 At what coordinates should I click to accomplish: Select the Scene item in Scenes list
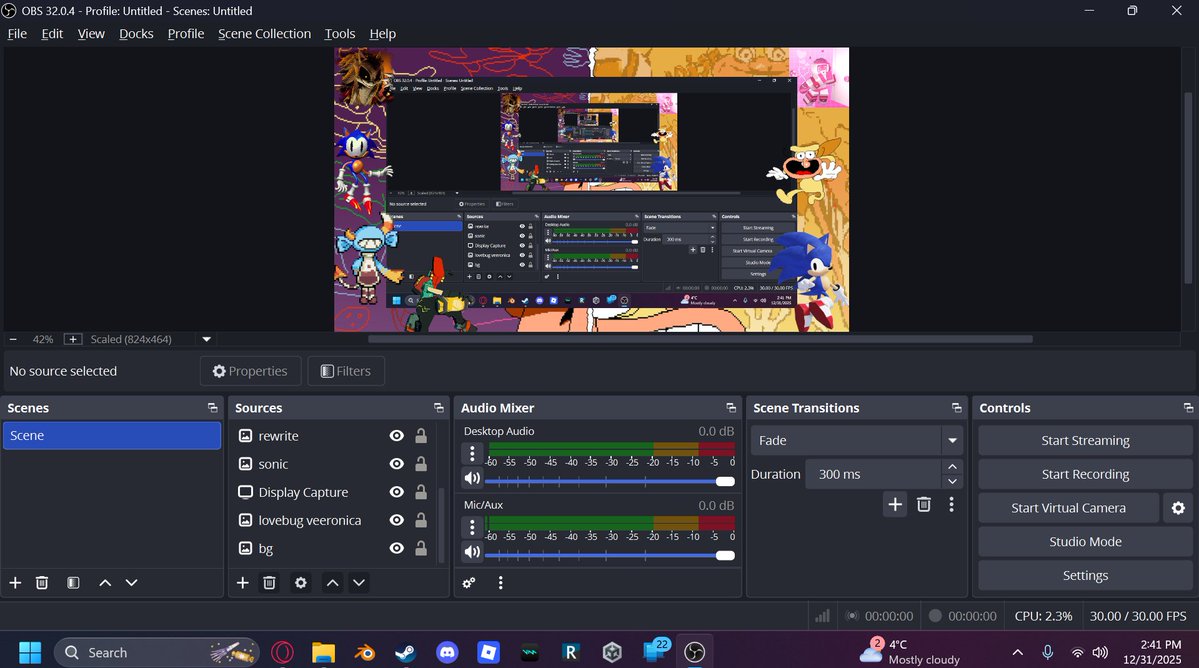point(112,435)
